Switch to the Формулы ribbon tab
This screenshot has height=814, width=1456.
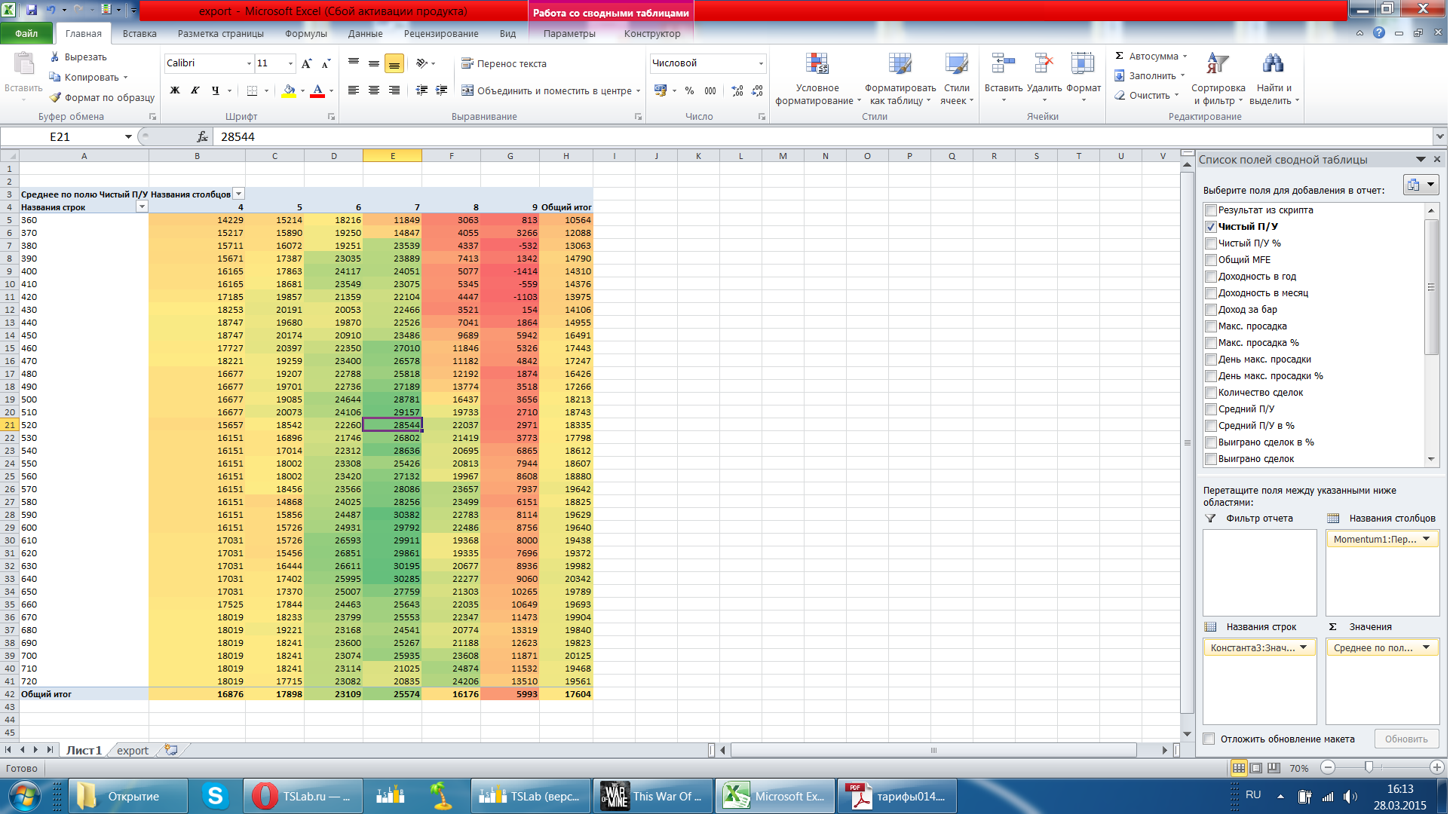click(305, 33)
